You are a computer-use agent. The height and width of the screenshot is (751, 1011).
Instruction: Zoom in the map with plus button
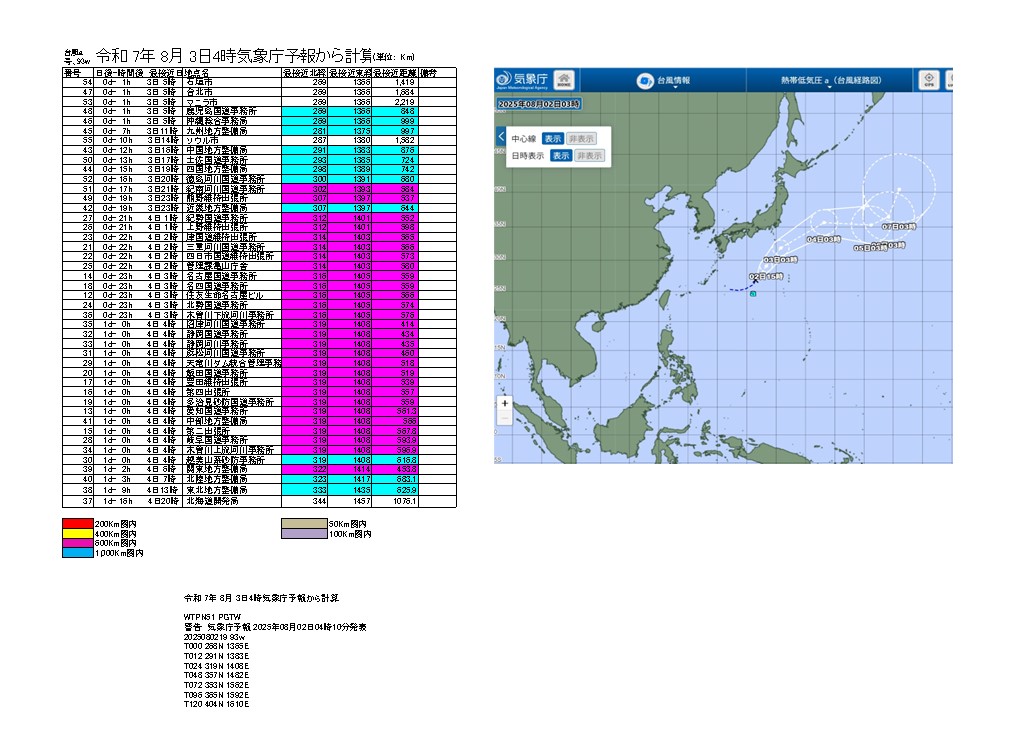coord(504,403)
